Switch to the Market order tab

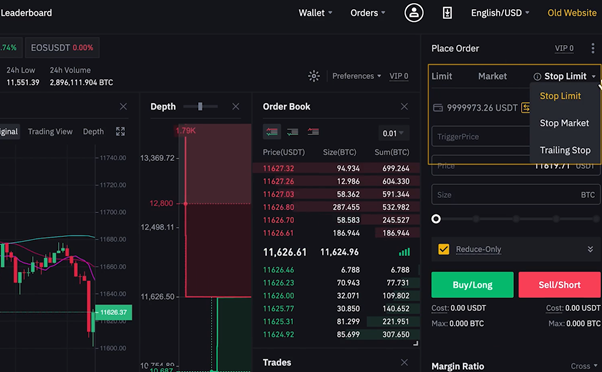(492, 76)
